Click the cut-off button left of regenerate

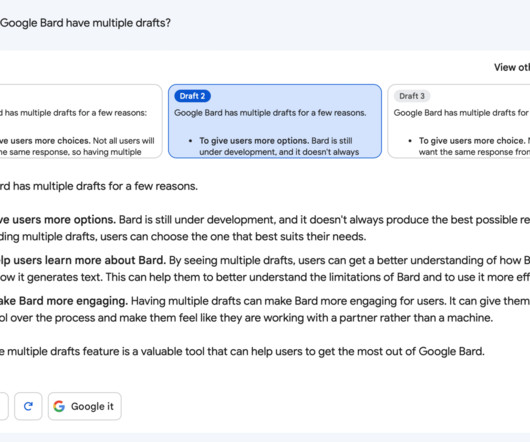coord(4,406)
